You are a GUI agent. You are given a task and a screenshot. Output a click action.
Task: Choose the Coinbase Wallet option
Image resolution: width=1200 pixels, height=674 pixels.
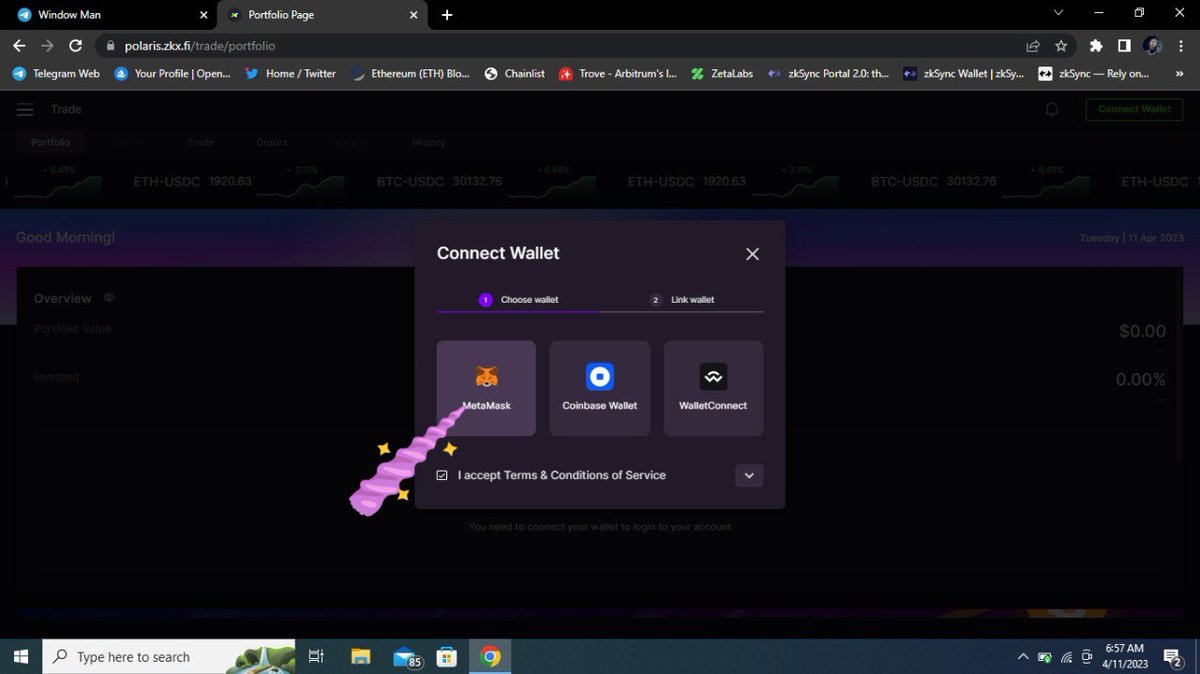(x=600, y=388)
